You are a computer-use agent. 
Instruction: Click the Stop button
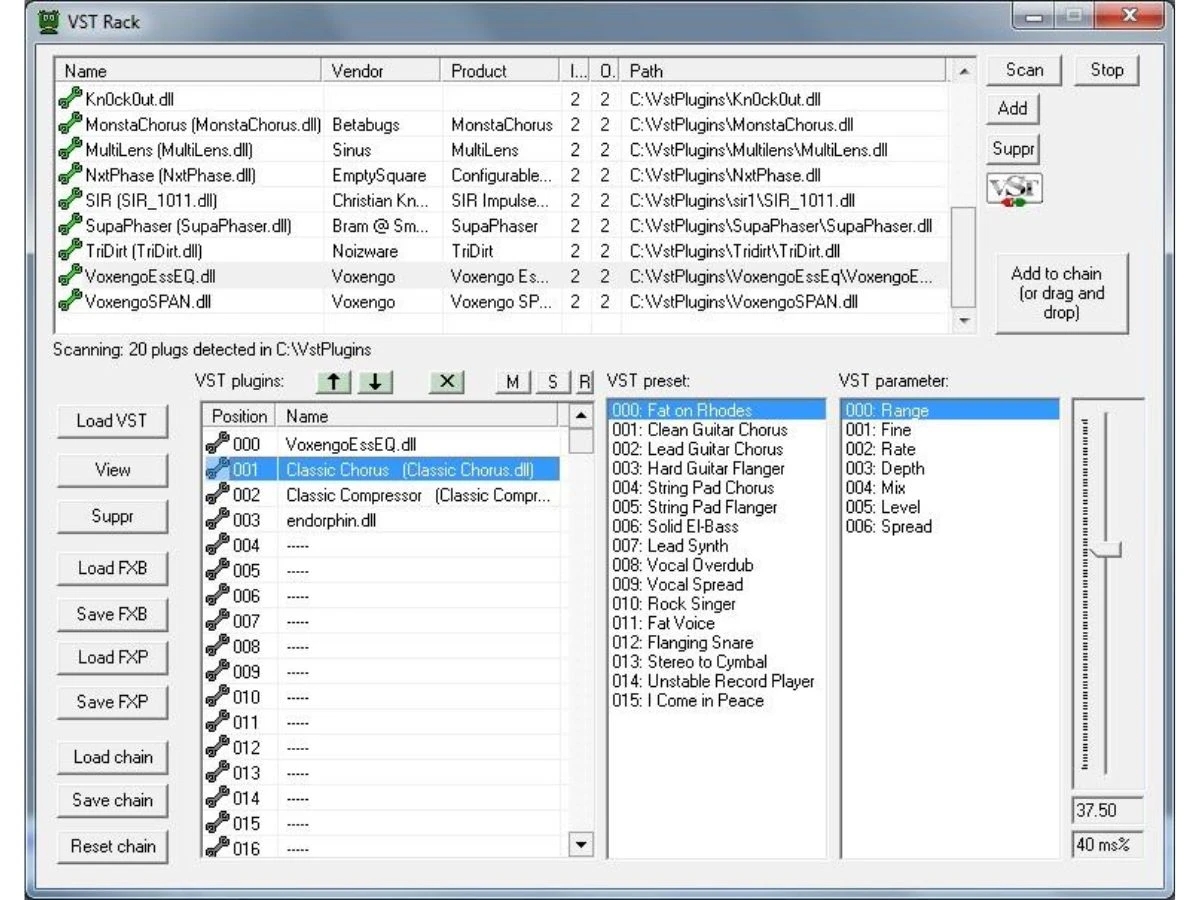1107,70
